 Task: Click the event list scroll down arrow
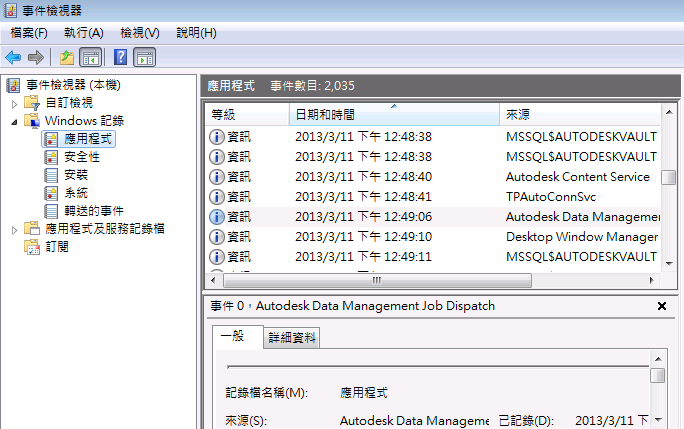click(669, 263)
